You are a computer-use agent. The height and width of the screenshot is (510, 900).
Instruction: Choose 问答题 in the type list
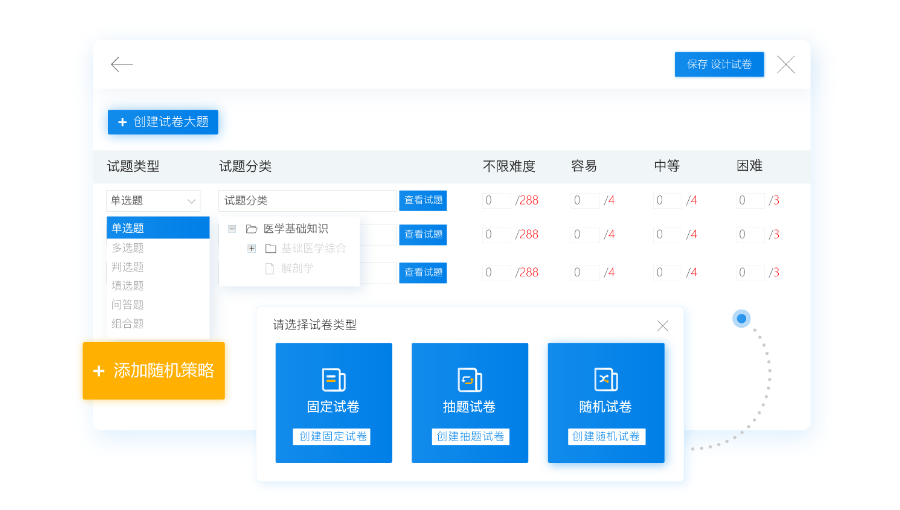(128, 304)
